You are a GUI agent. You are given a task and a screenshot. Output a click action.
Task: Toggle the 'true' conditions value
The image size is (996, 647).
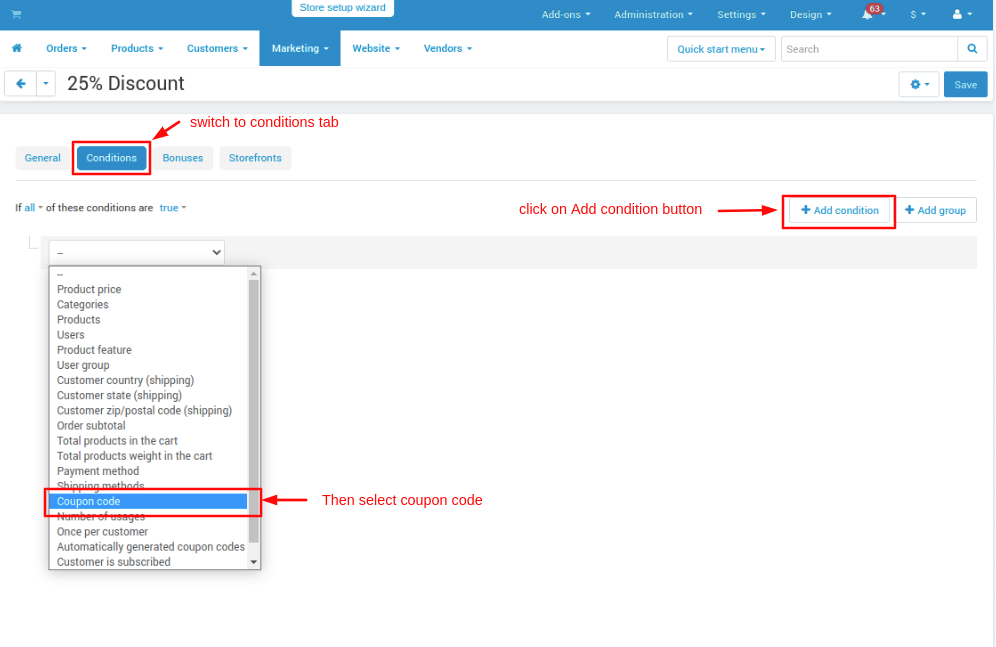click(x=172, y=208)
